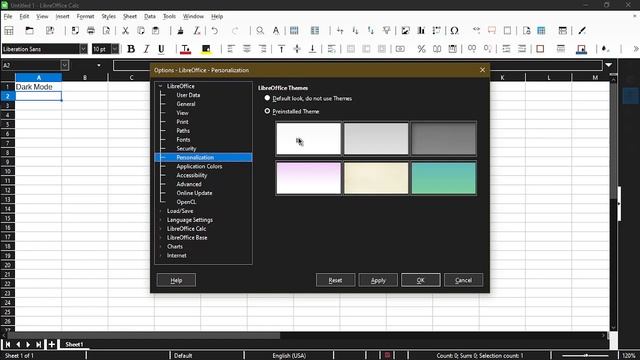Viewport: 640px width, 360px height.
Task: Click cell A1 containing Dark Mode
Action: click(x=38, y=87)
